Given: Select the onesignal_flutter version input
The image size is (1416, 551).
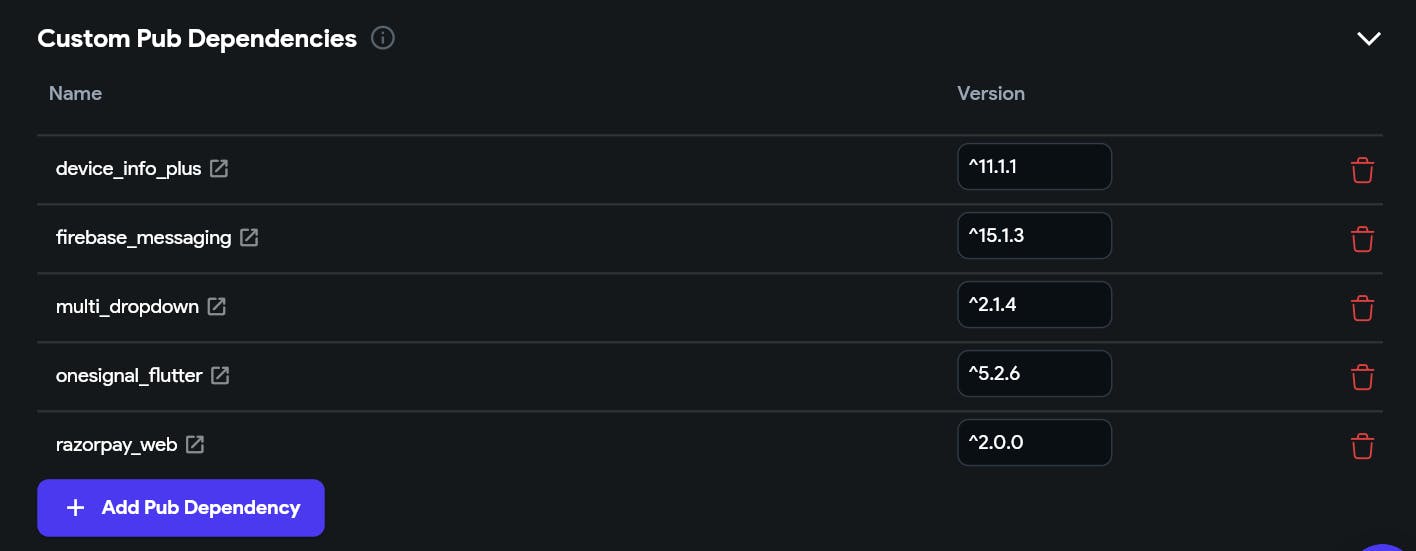Looking at the screenshot, I should pos(1034,374).
